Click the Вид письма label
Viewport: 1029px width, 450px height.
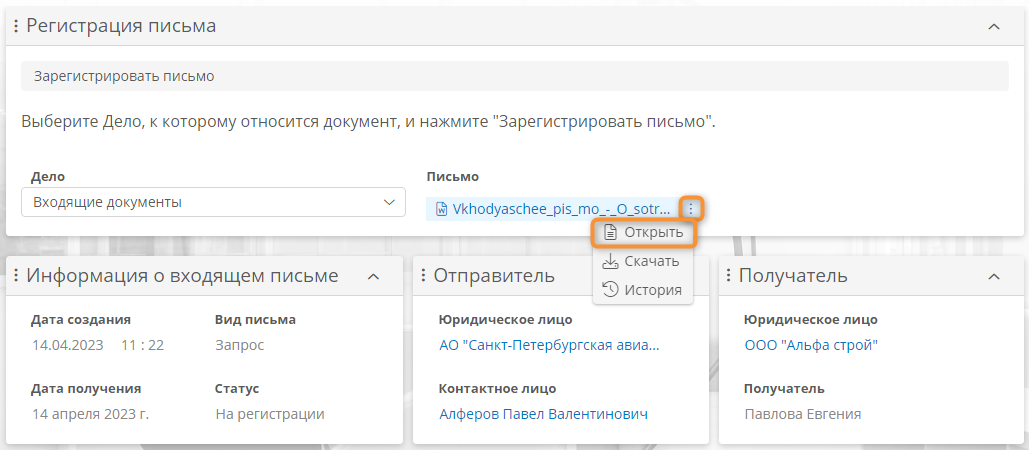click(255, 319)
